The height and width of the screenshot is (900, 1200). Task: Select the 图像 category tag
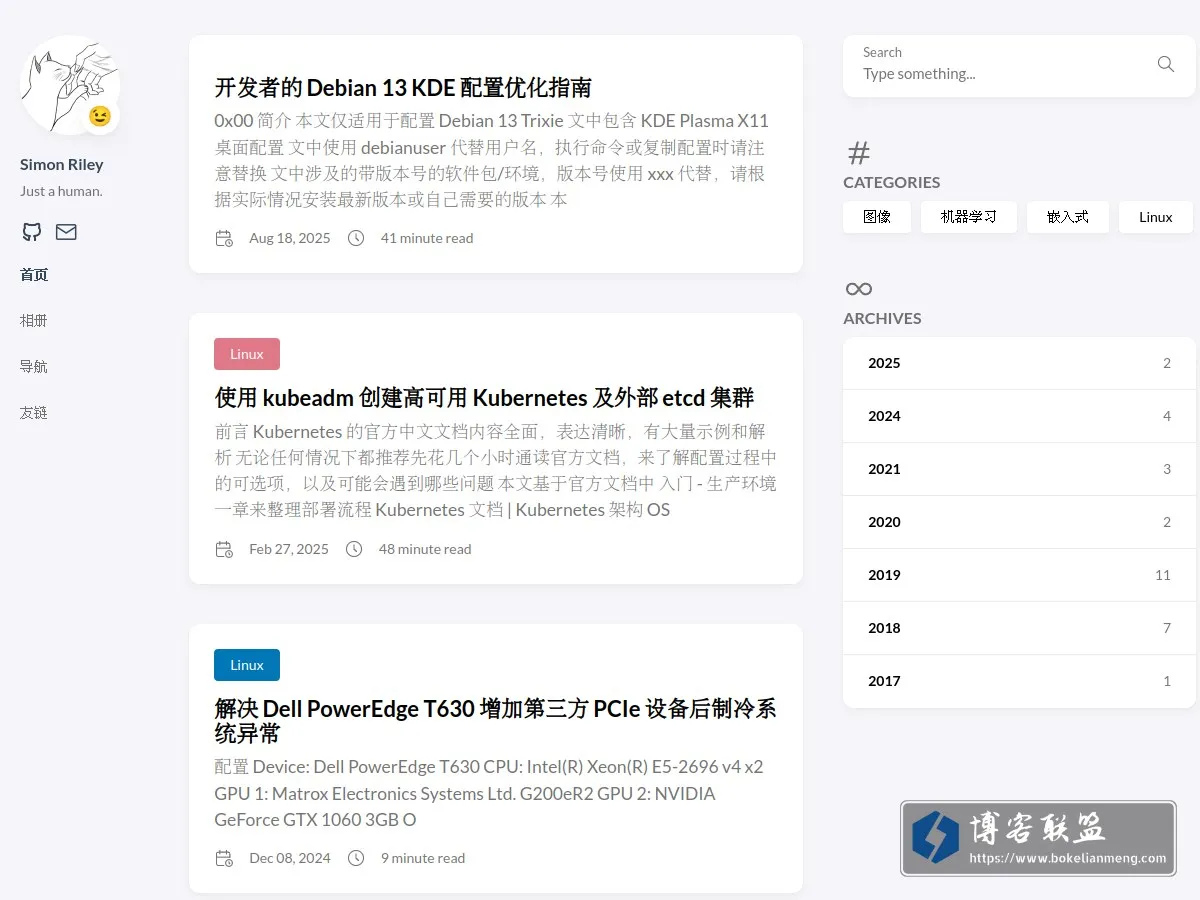coord(877,217)
